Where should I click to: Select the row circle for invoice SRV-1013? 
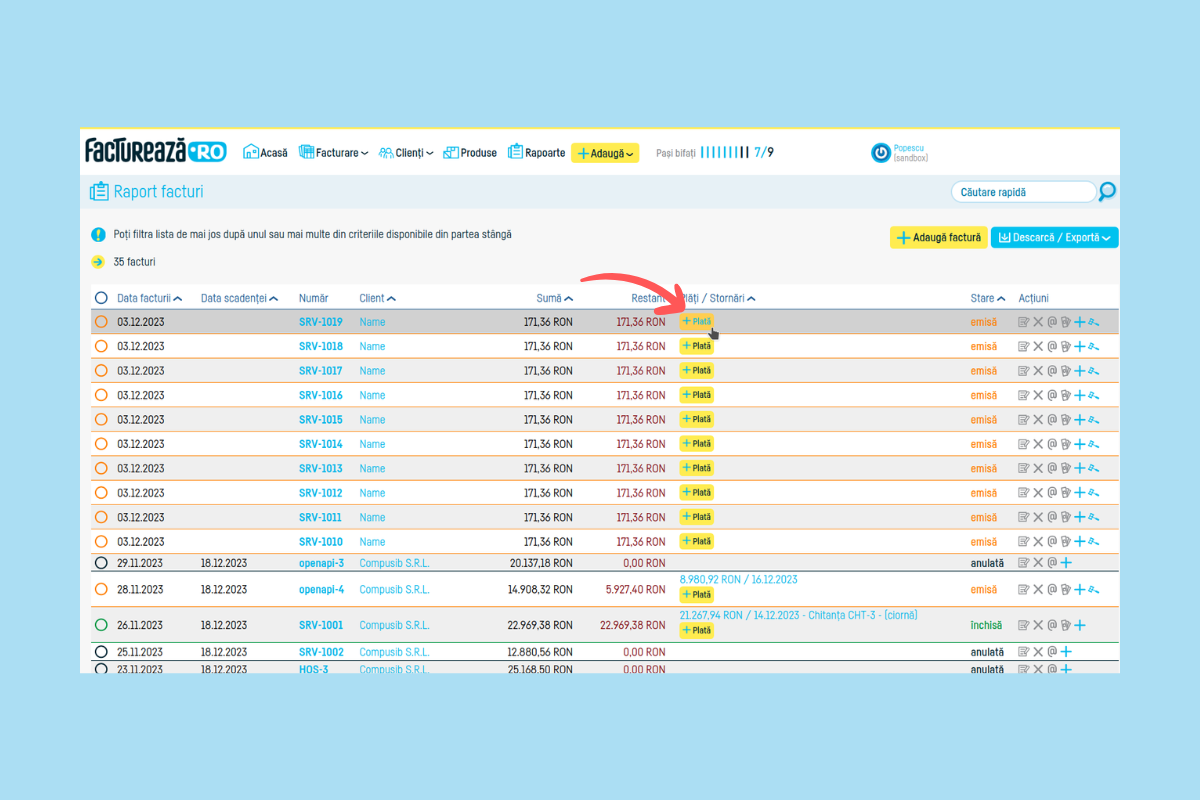[101, 468]
